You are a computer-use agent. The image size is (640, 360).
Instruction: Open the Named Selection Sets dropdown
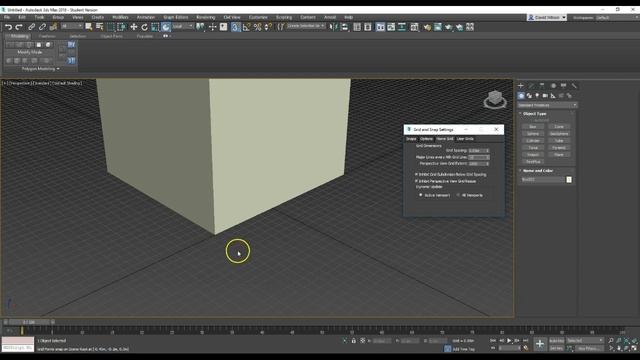[306, 26]
